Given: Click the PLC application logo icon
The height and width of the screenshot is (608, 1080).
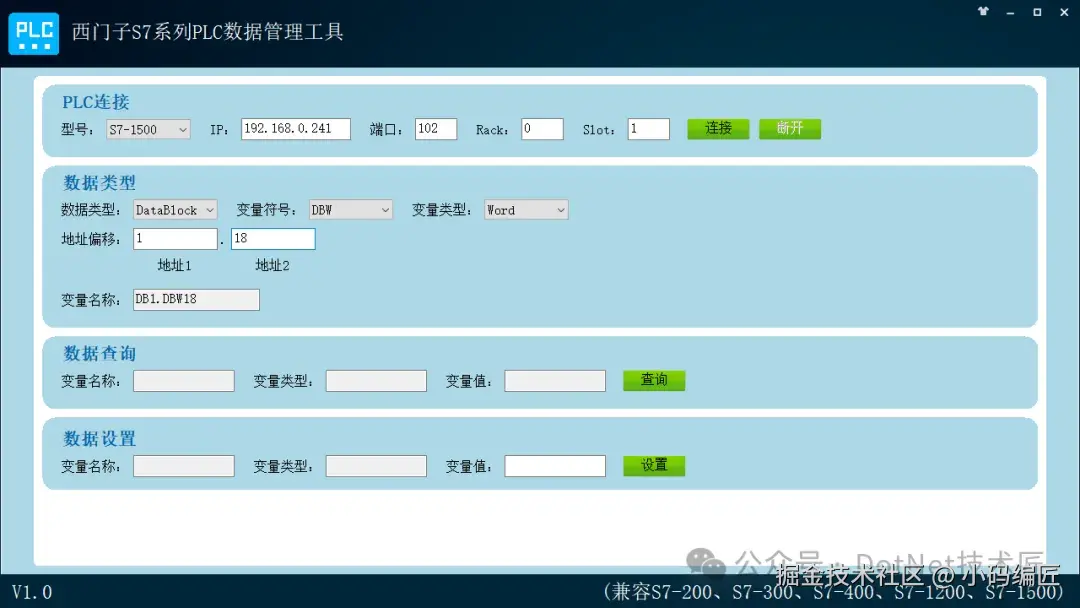Looking at the screenshot, I should pos(34,33).
